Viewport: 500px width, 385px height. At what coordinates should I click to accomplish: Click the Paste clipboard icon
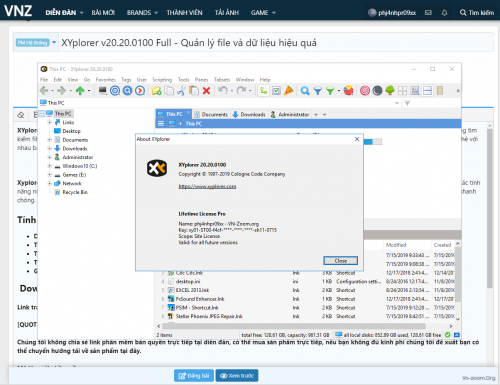coord(194,90)
